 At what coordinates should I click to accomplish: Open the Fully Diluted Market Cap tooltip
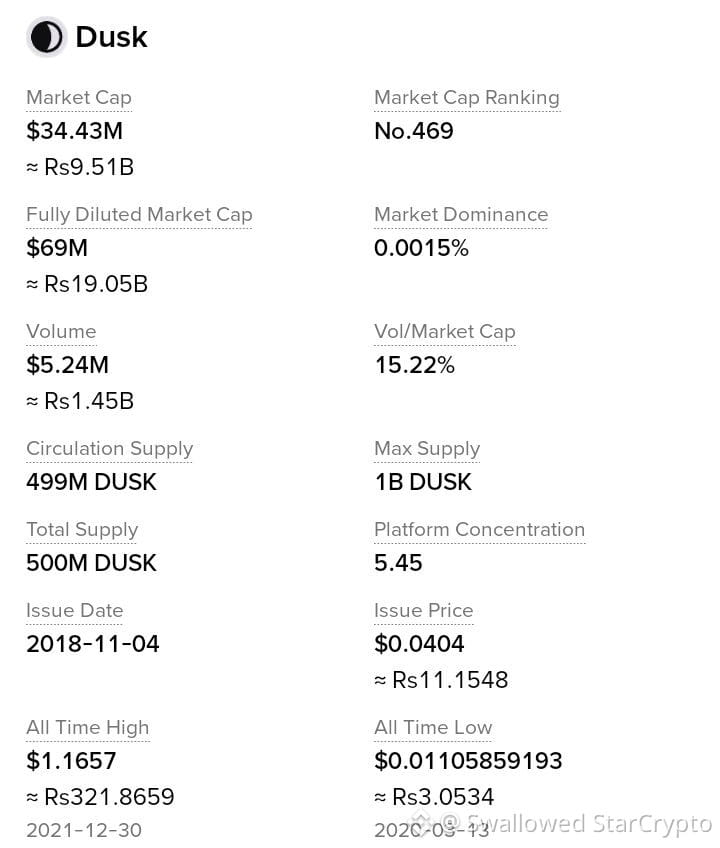pos(139,215)
